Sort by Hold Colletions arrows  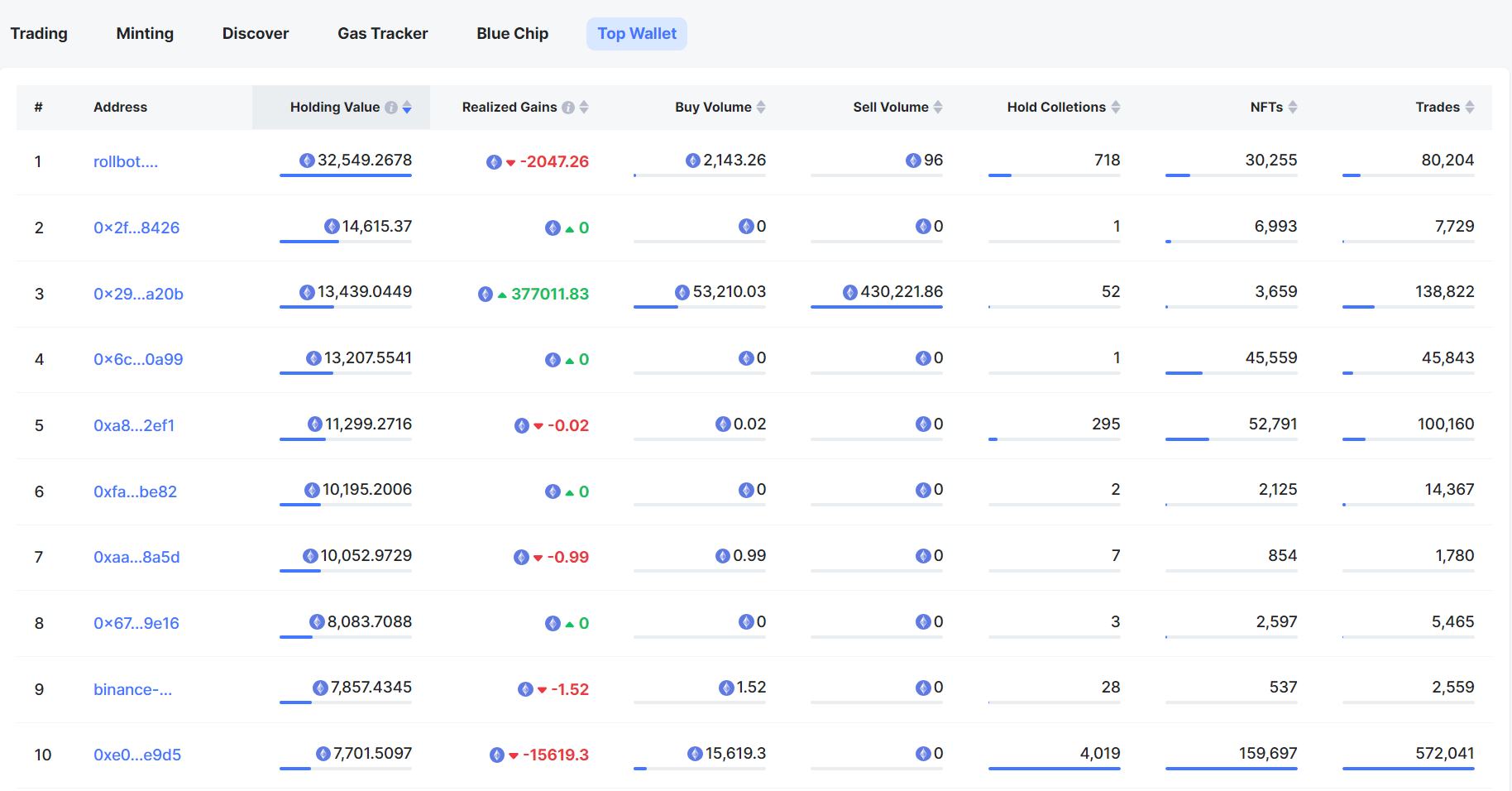pyautogui.click(x=1116, y=108)
